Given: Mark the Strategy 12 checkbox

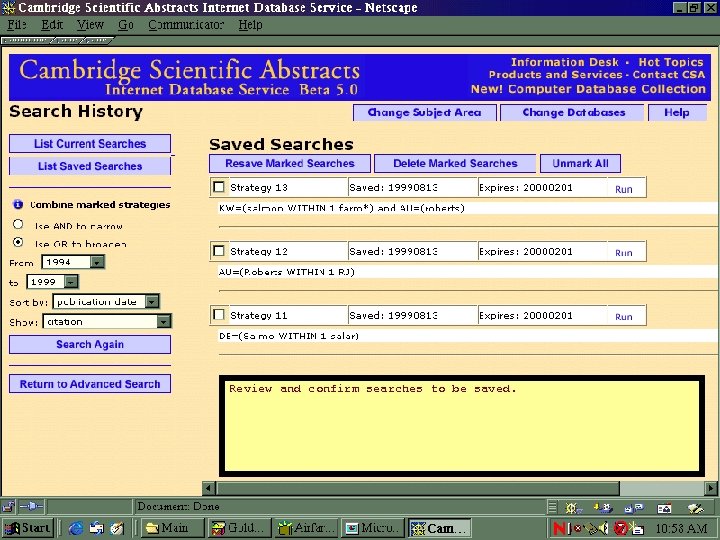Looking at the screenshot, I should tap(219, 251).
